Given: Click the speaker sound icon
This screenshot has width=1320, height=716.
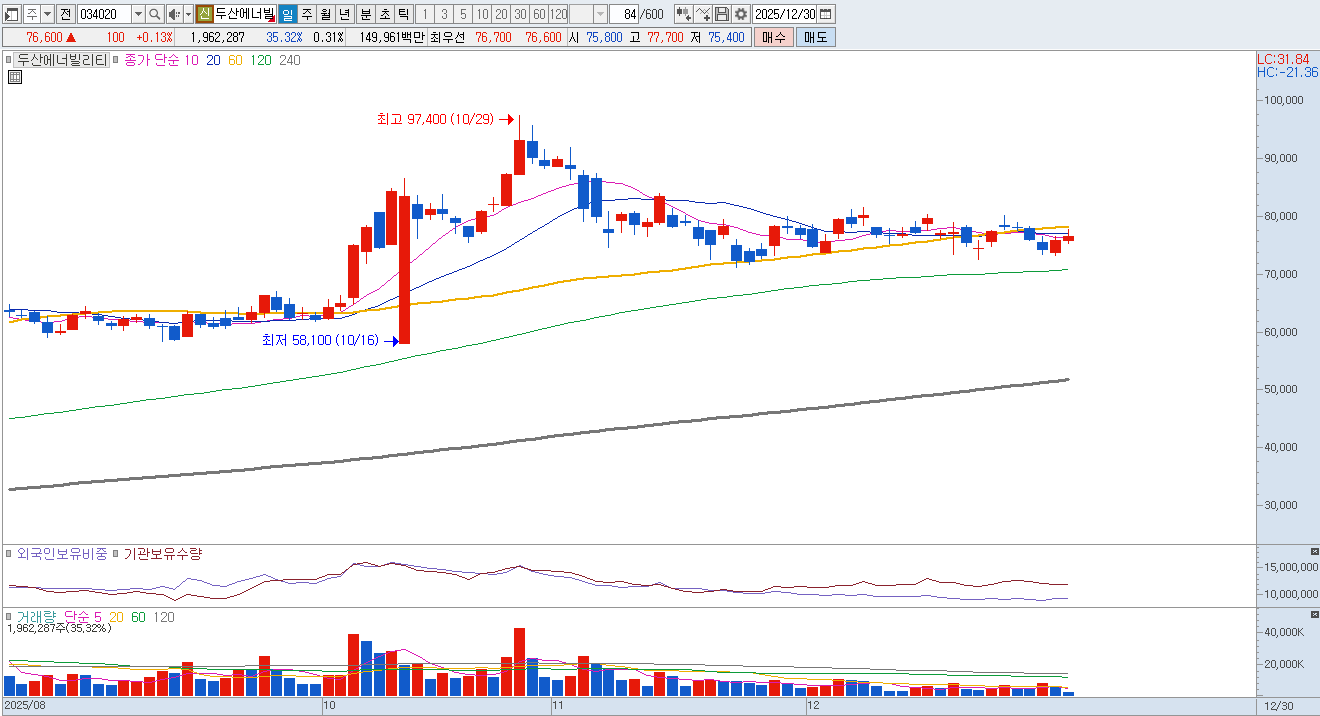Looking at the screenshot, I should 174,14.
